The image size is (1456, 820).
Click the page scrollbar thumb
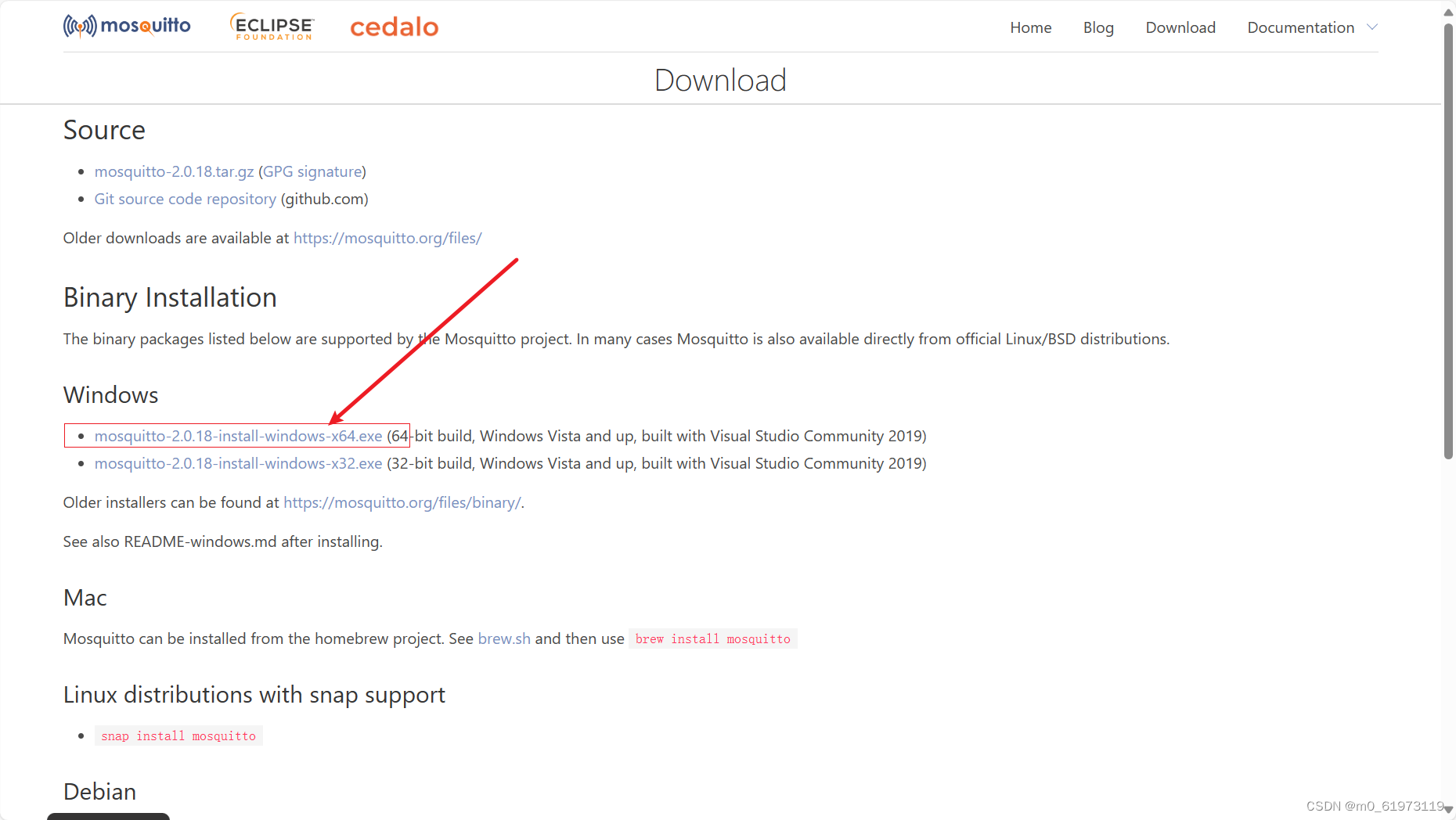1448,241
